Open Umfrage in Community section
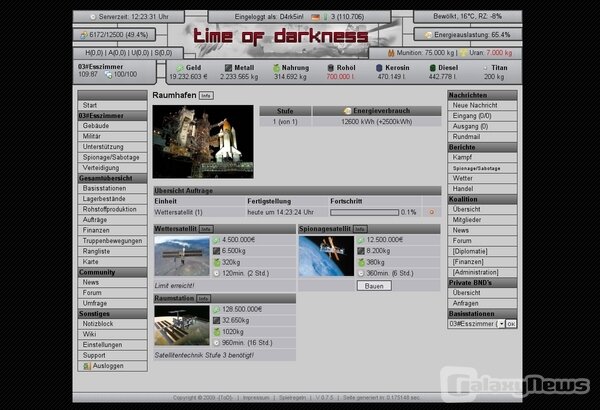 (112, 303)
